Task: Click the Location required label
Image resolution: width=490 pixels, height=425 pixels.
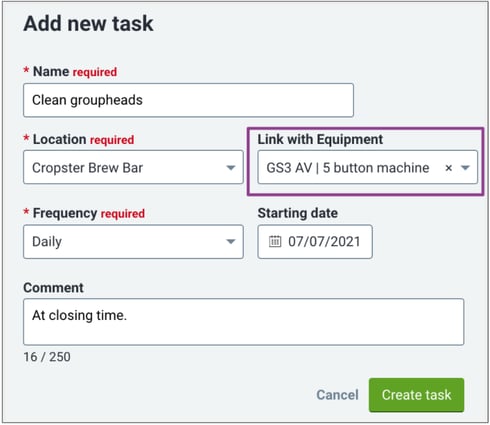Action: [79, 139]
